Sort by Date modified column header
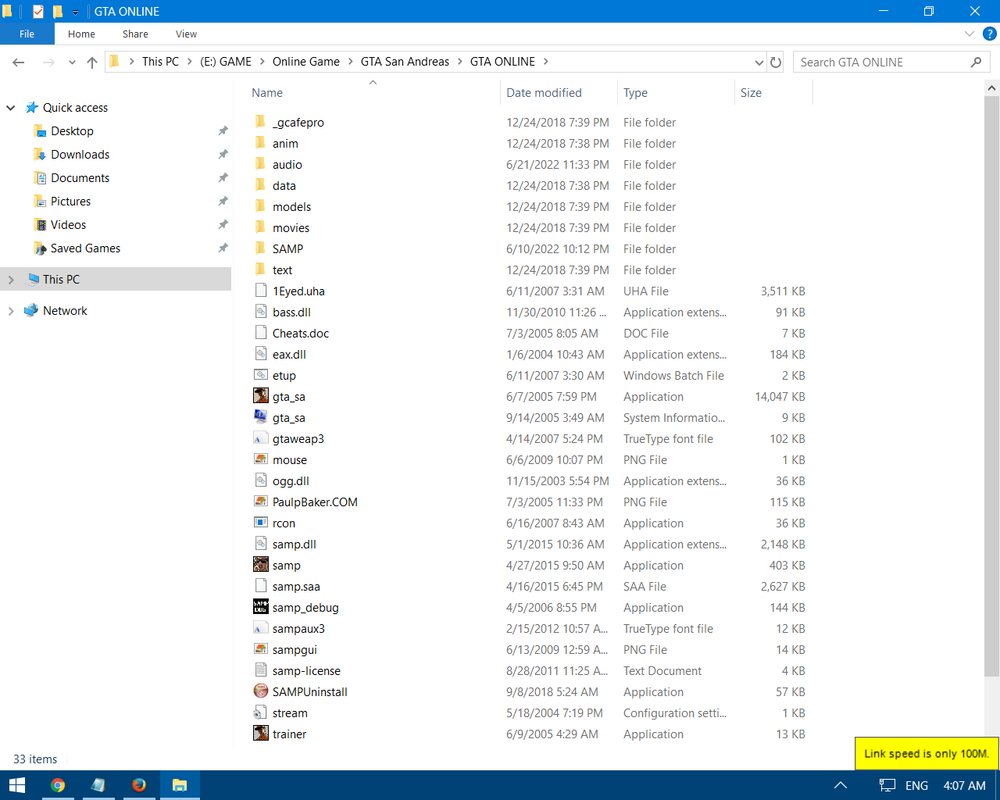The height and width of the screenshot is (800, 1000). coord(559,93)
